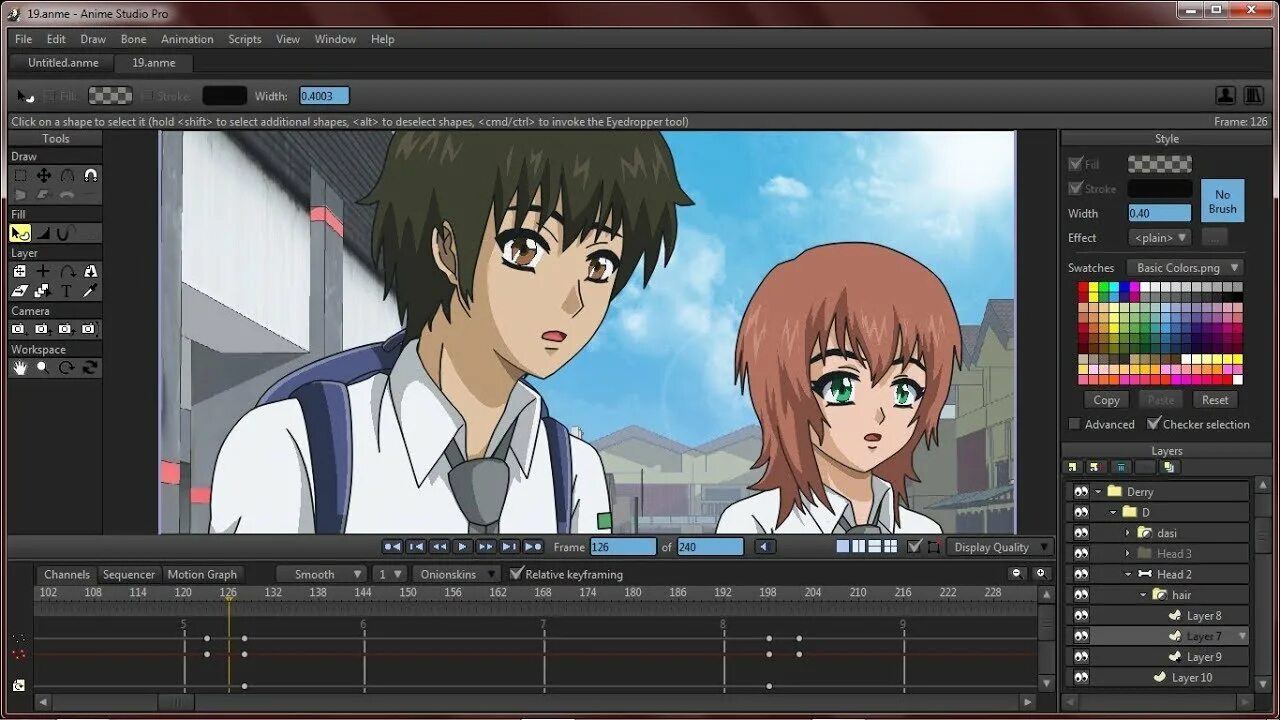Click the Duplicate Layer icon in Layers panel
This screenshot has width=1280, height=720.
1096,467
